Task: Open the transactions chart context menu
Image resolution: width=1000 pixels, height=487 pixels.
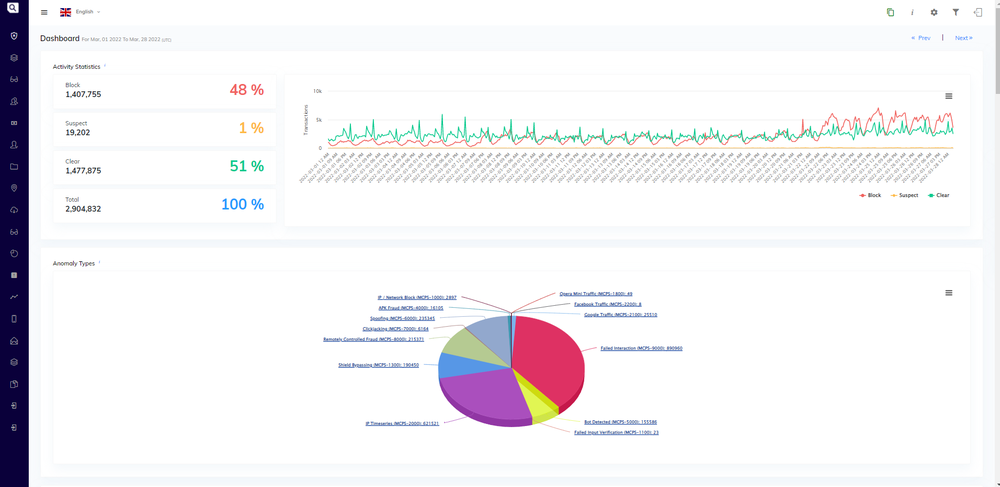Action: [x=948, y=96]
